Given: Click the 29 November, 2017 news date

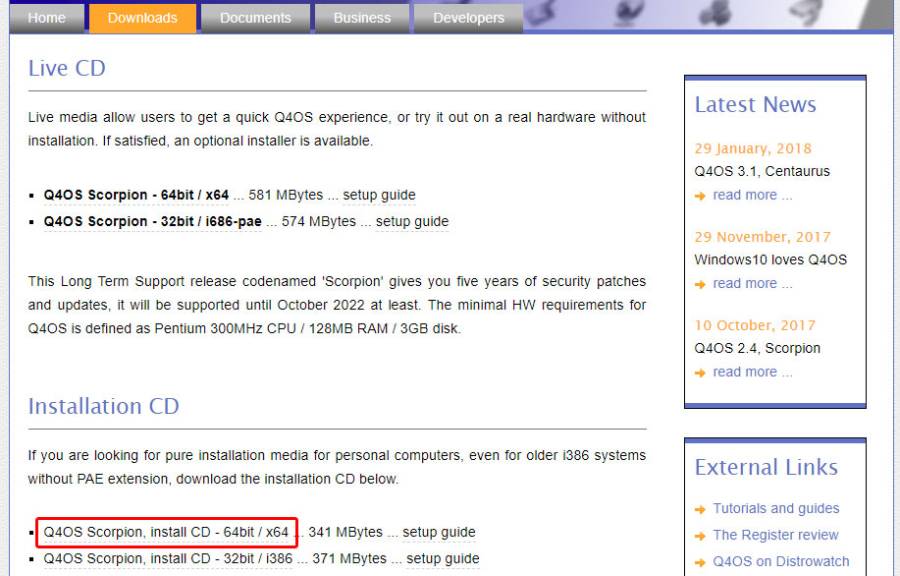Looking at the screenshot, I should [762, 237].
